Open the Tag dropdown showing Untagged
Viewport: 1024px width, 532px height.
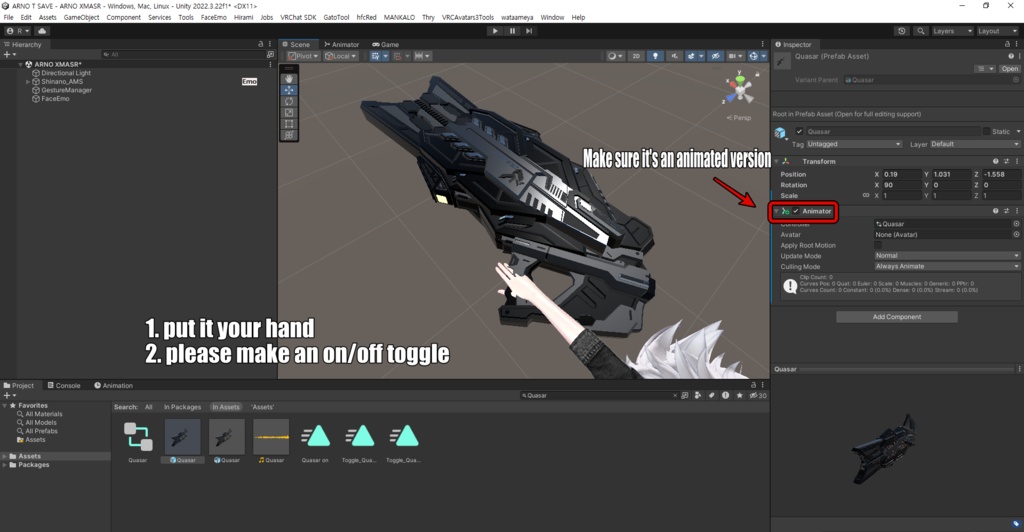854,144
